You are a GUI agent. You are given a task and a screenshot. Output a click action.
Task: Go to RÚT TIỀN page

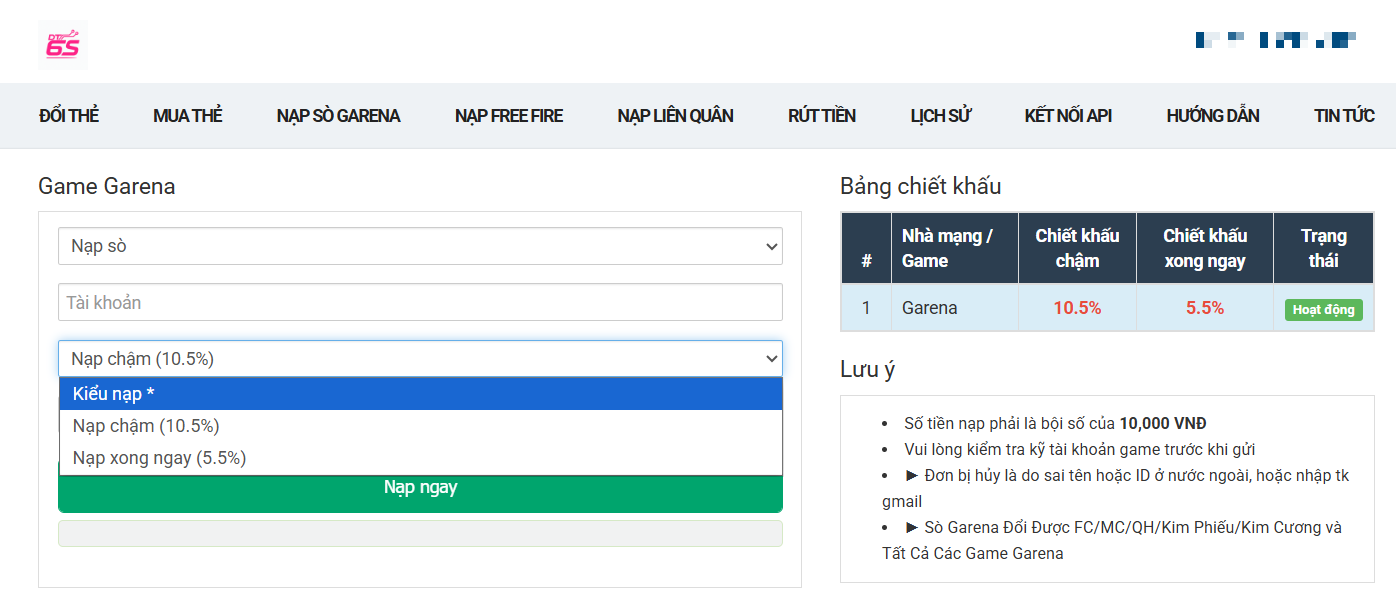coord(822,116)
